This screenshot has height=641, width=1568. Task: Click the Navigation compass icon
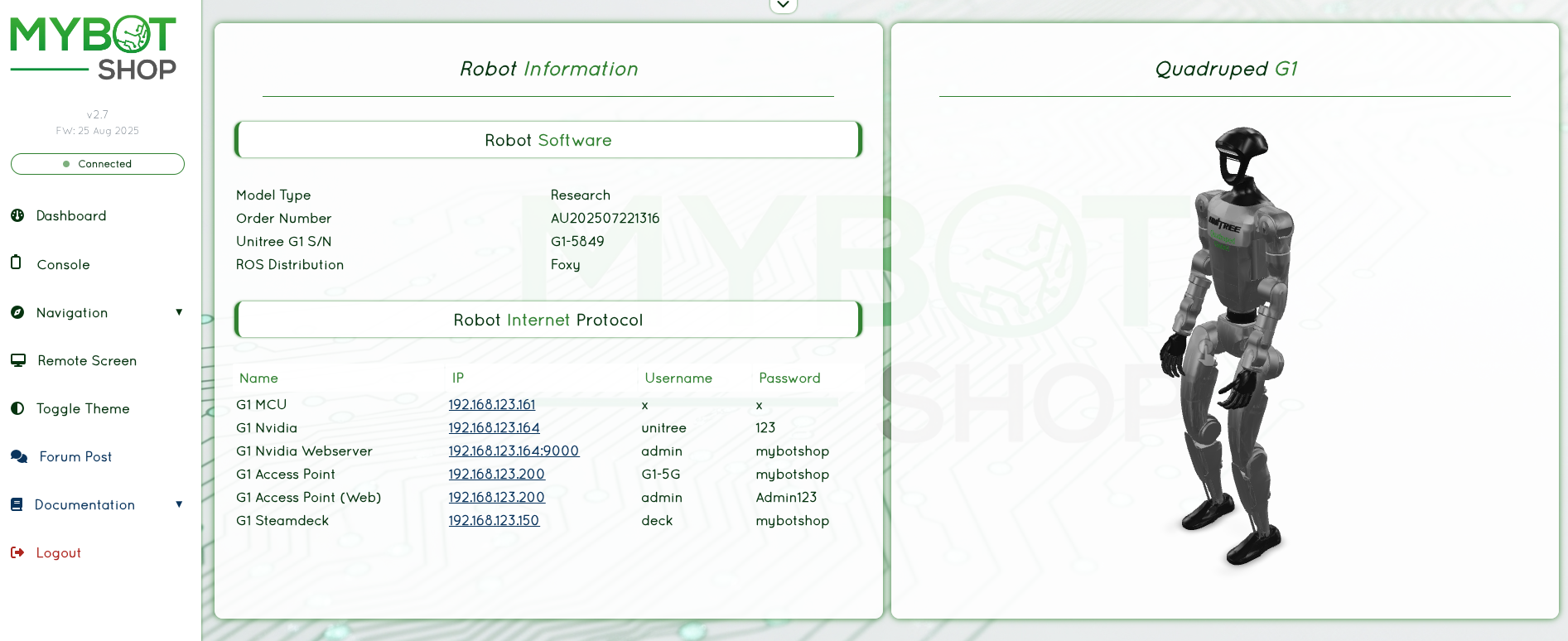(17, 312)
